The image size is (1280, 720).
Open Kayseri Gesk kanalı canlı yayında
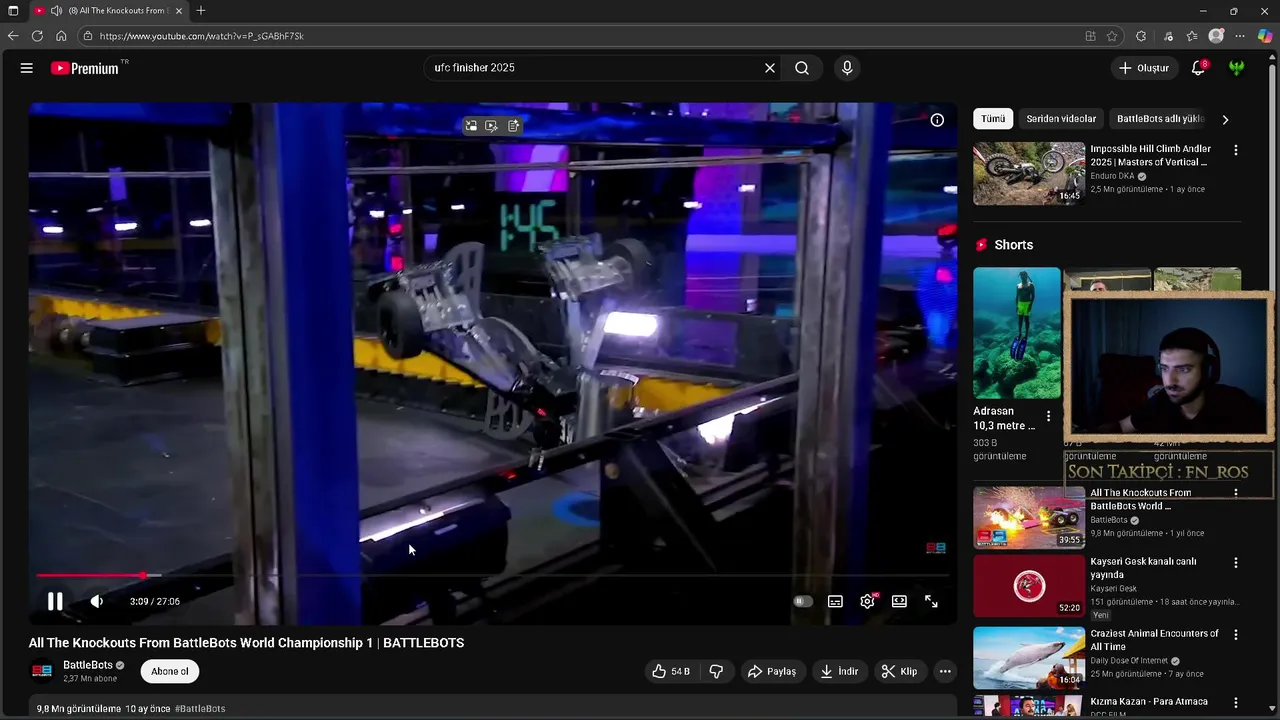(x=1143, y=568)
